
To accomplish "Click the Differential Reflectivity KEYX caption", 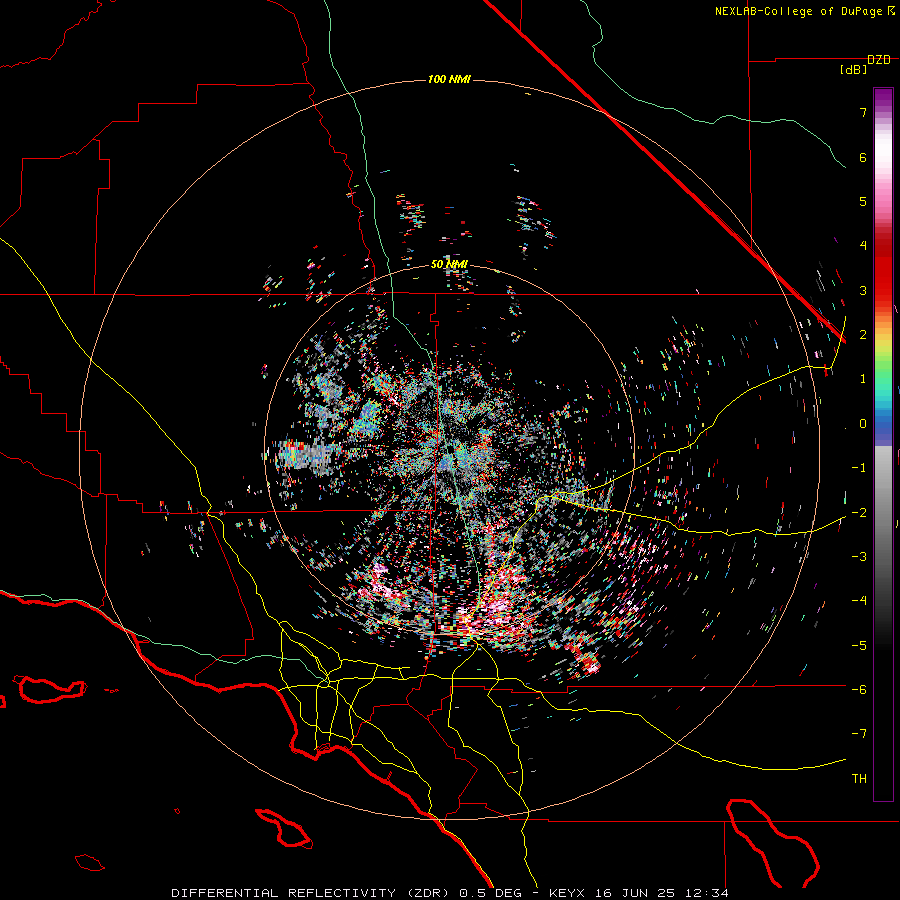I will point(450,893).
